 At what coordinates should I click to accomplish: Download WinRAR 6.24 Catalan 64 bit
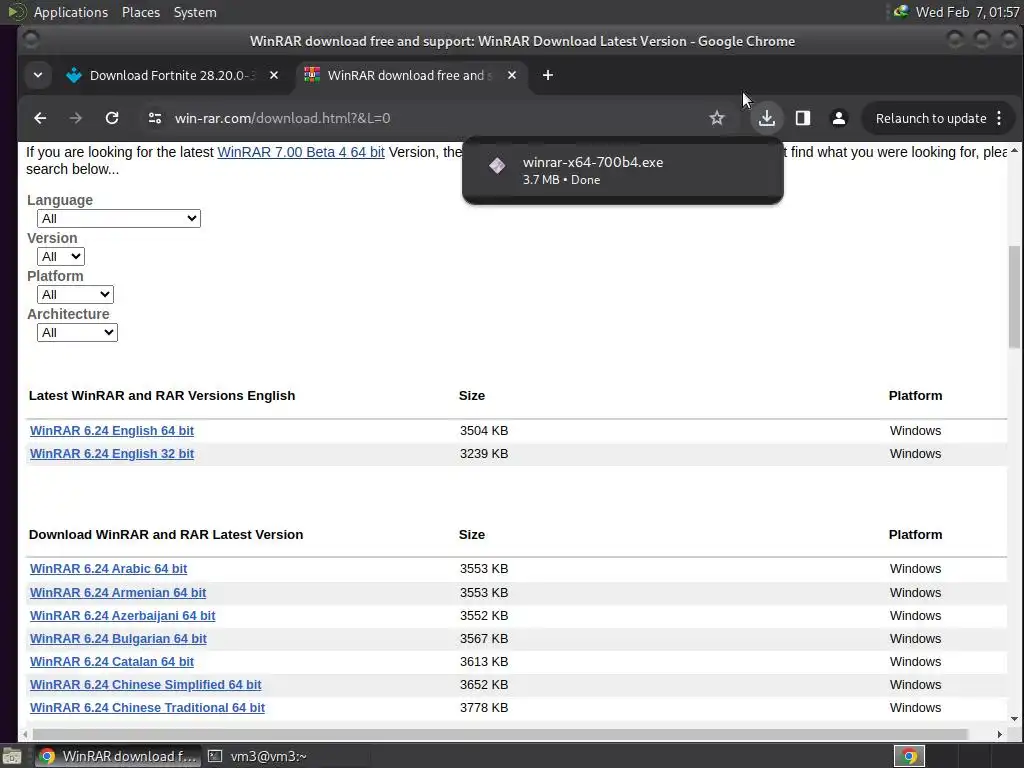click(112, 661)
